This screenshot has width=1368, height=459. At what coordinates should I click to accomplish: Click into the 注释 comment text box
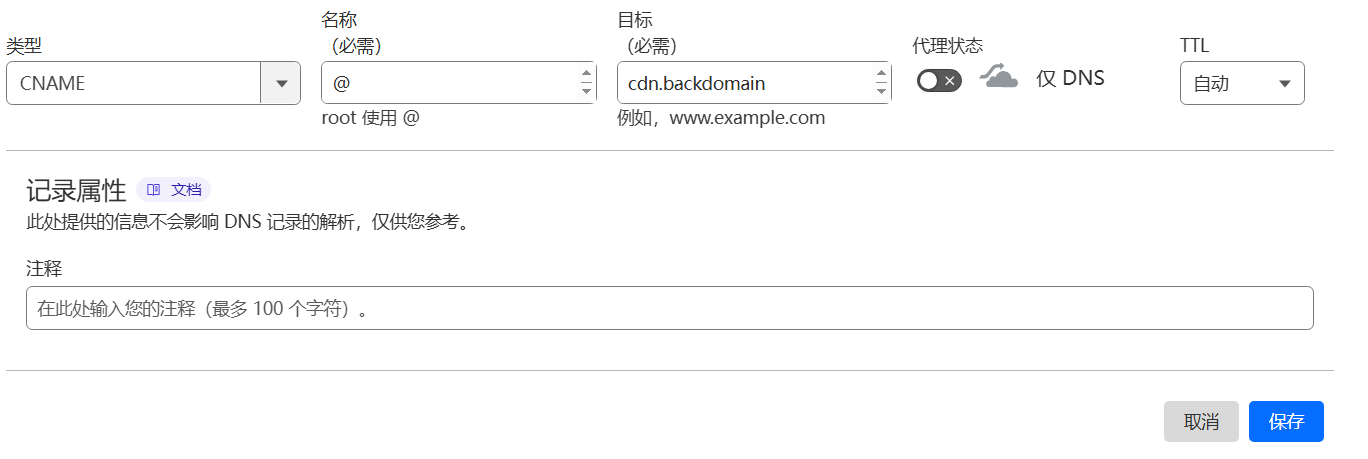669,308
